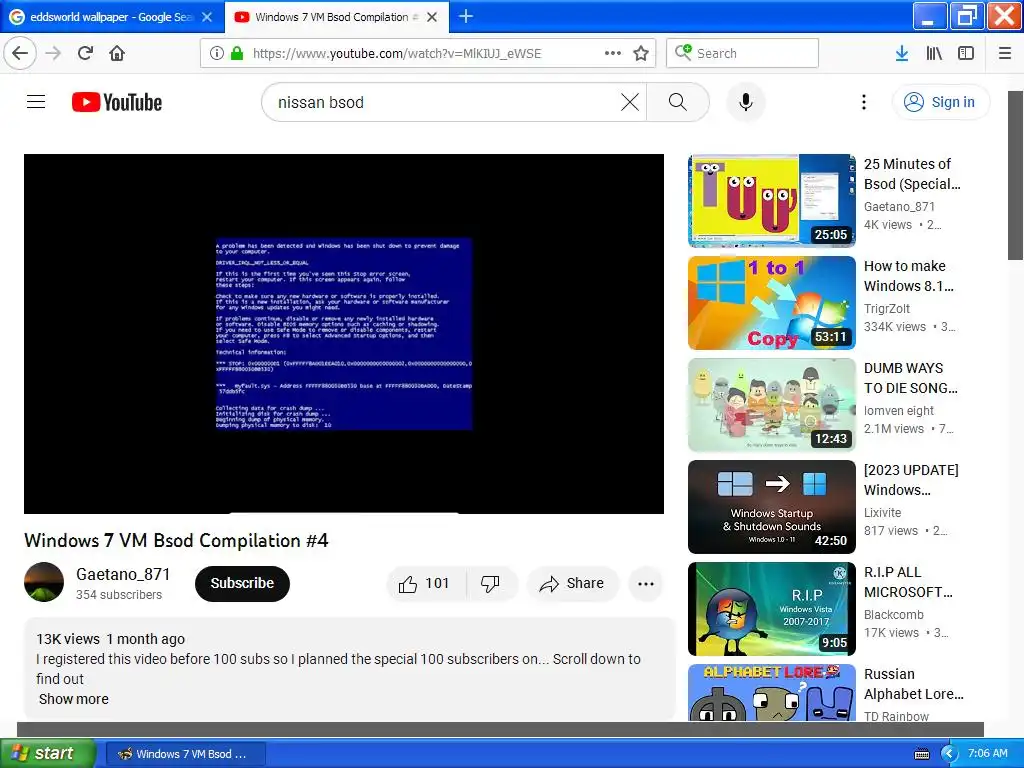Expand hidden tray icons arrow
Screen dimensions: 1024x768
(x=949, y=754)
